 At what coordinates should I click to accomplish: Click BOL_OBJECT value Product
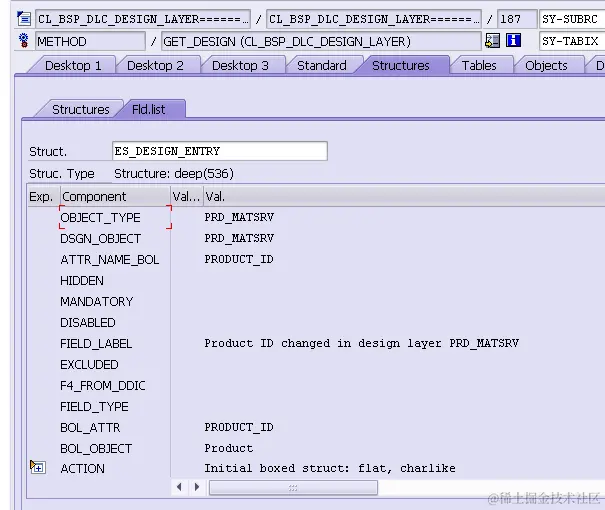pos(228,448)
